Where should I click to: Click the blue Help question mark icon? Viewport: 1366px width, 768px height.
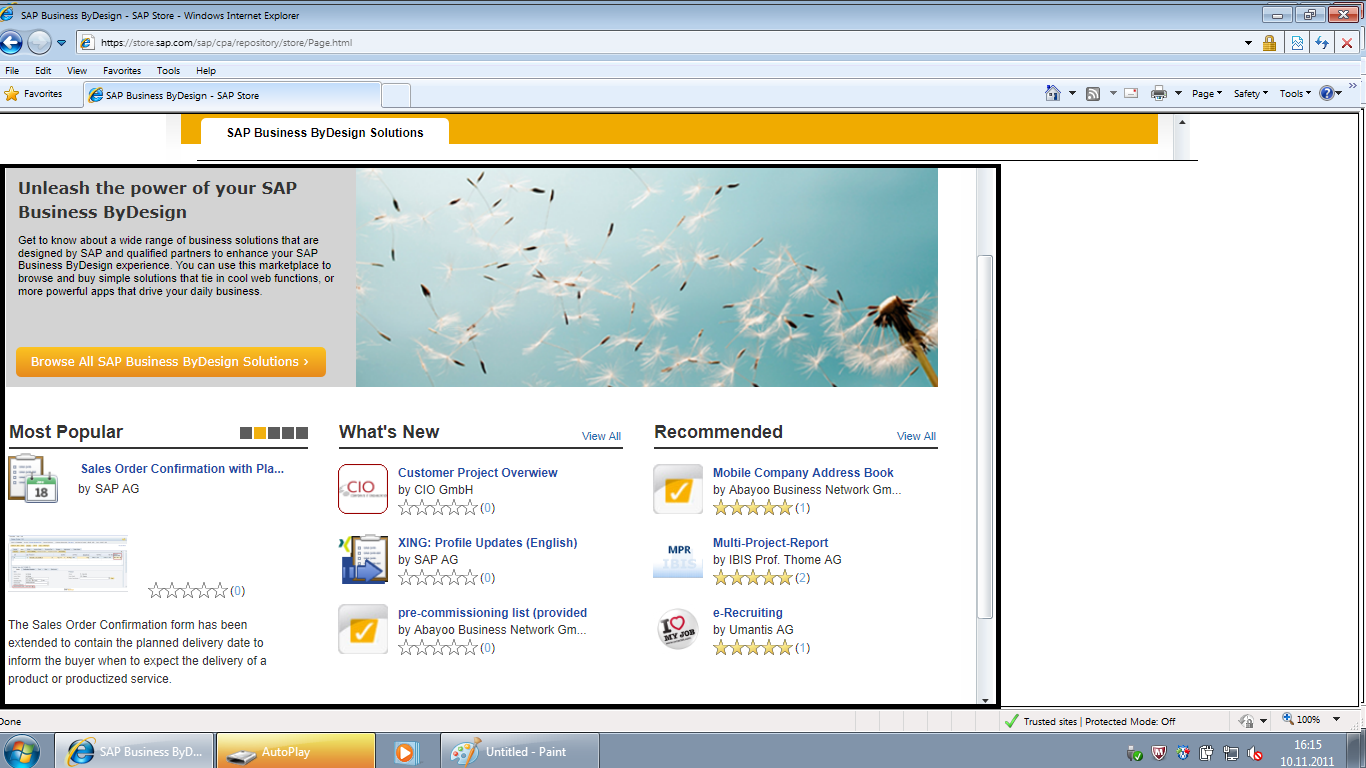1327,93
